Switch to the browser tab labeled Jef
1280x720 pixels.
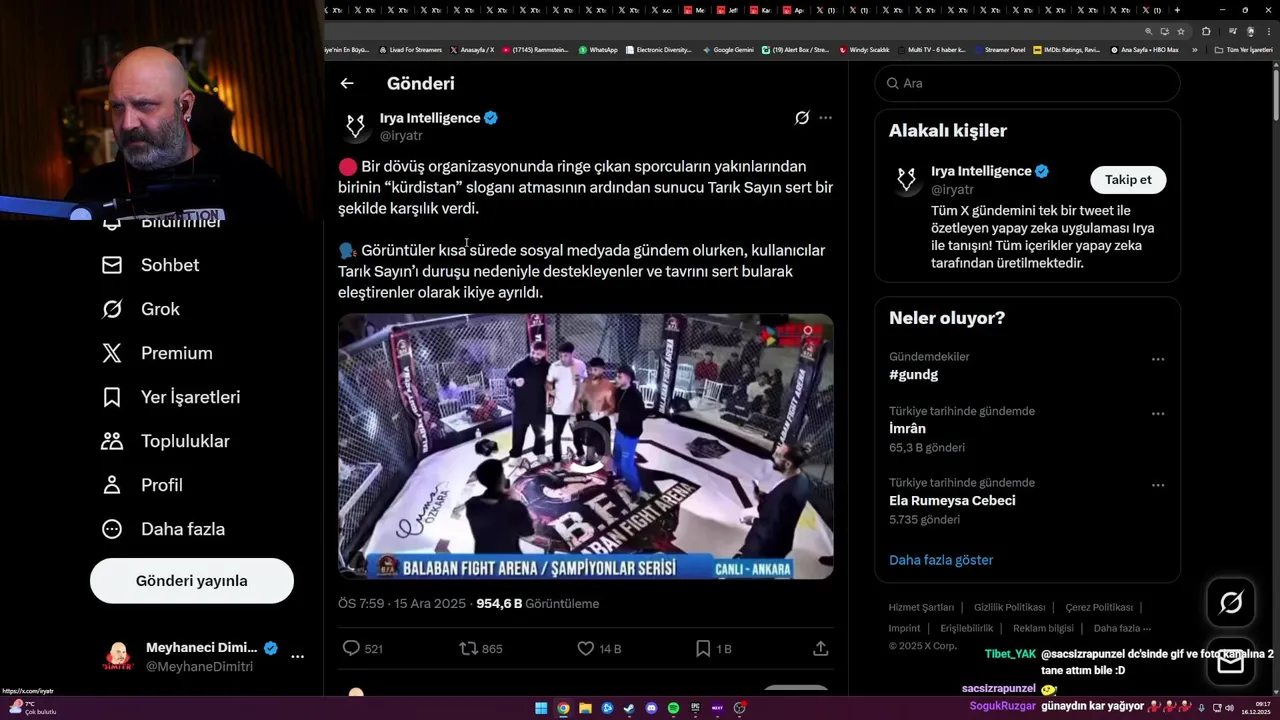[x=728, y=10]
